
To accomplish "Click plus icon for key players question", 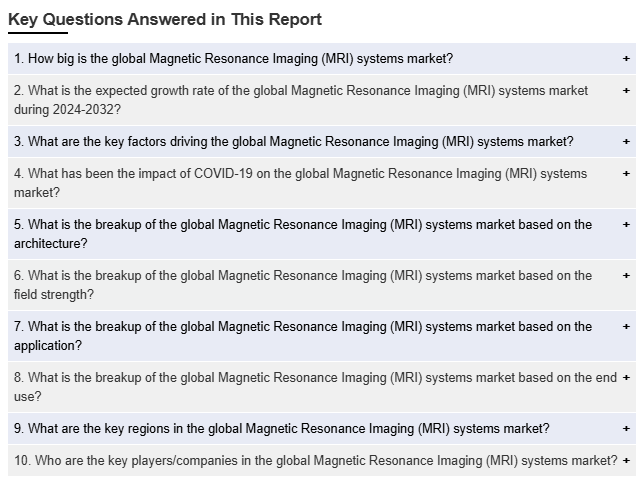I will click(626, 461).
